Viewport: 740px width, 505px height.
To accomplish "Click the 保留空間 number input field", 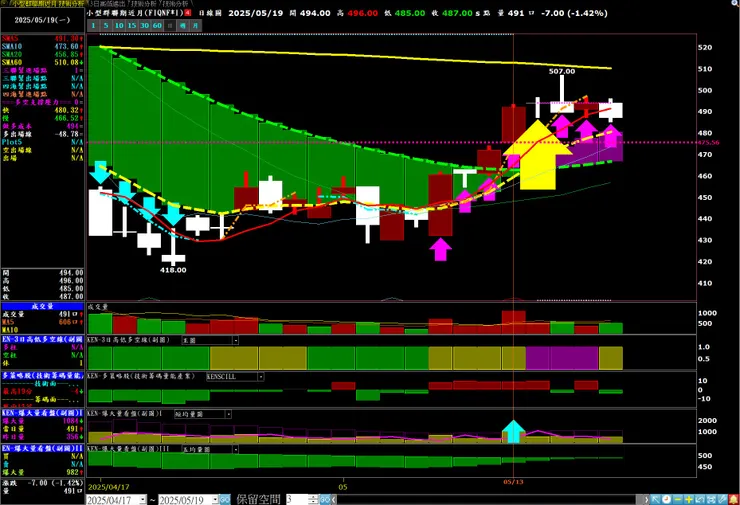I will click(297, 500).
